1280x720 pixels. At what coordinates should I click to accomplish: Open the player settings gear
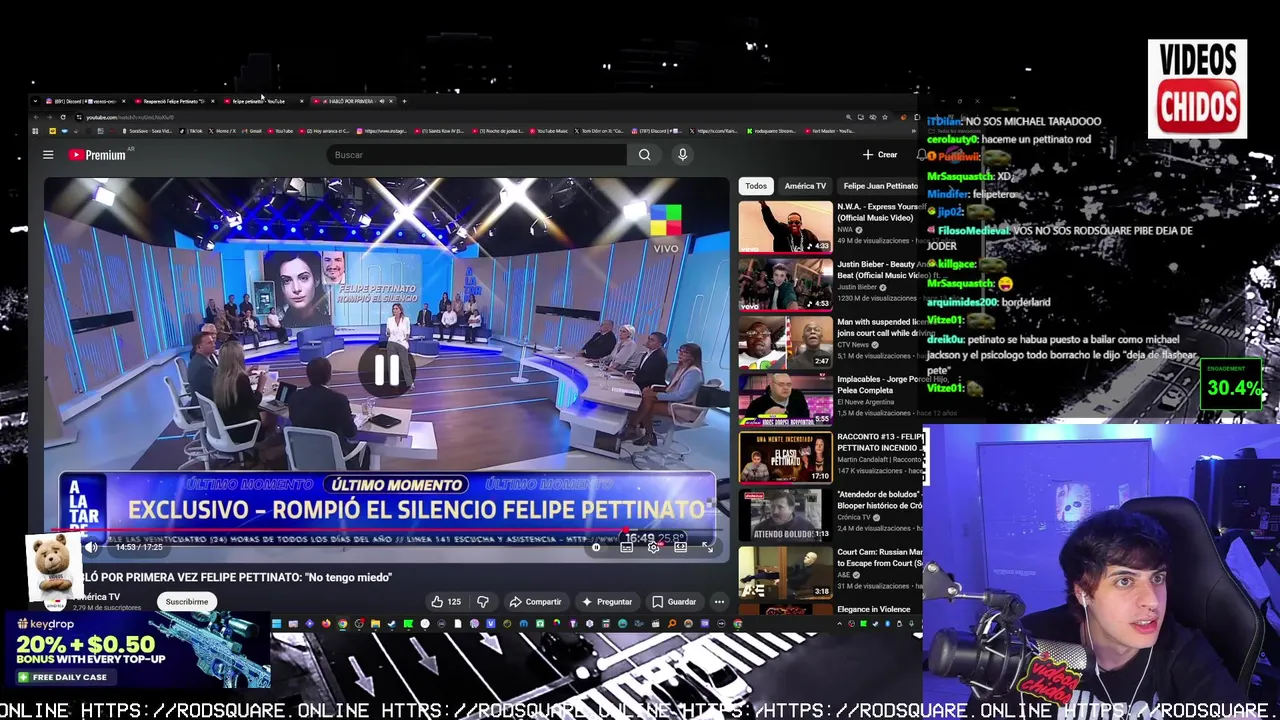tap(653, 547)
